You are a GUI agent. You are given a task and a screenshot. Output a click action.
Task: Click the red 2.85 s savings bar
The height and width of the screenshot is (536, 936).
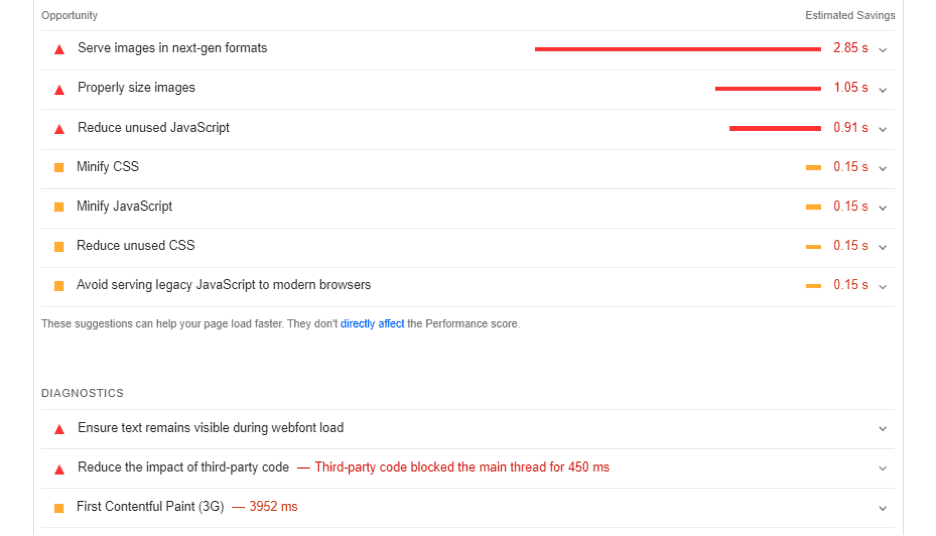click(x=678, y=49)
